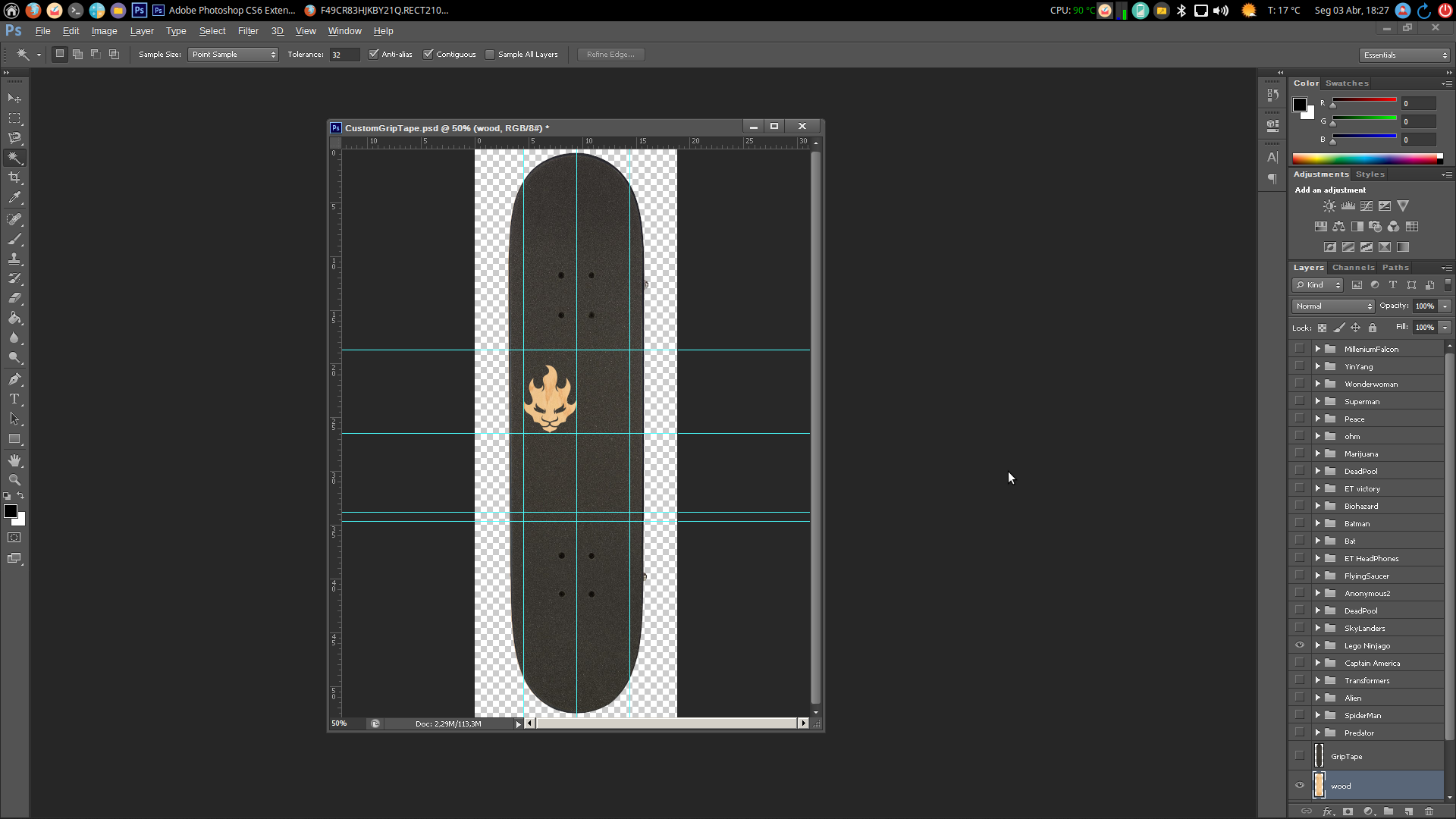Show the Batman group
The image size is (1456, 819).
click(x=1300, y=523)
